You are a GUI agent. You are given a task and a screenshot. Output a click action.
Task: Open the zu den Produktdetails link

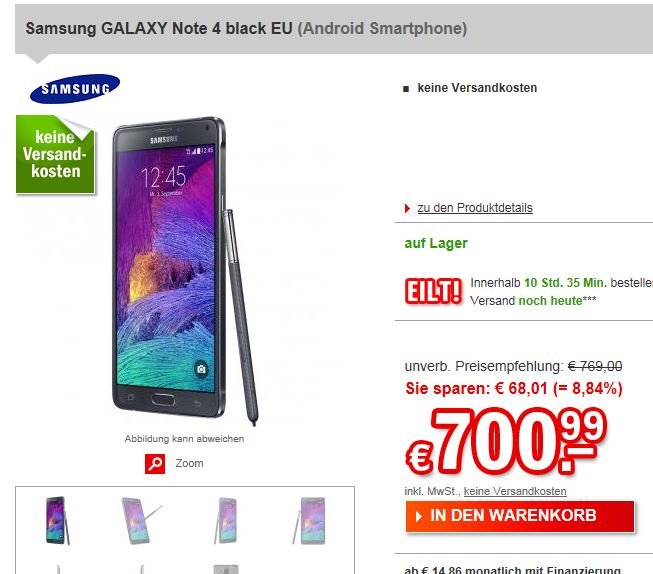(475, 208)
